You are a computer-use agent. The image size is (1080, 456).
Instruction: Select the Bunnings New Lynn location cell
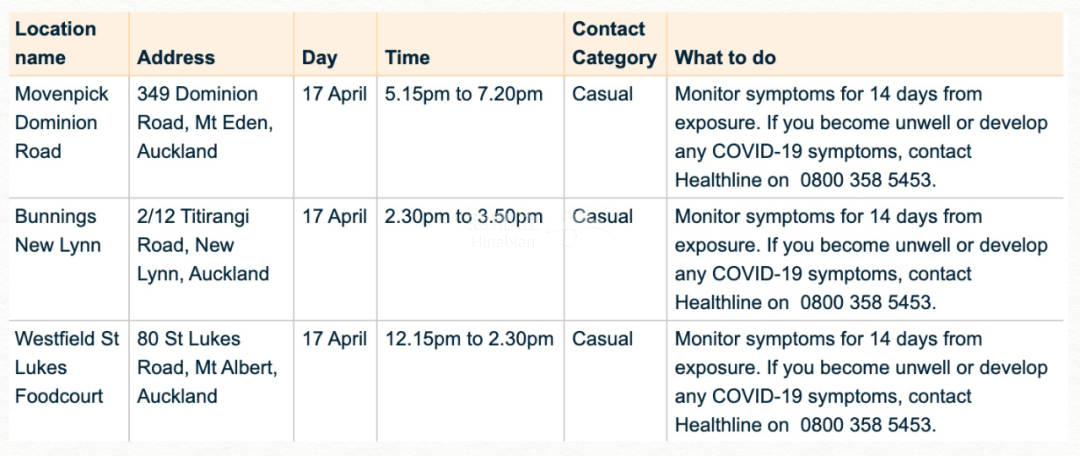tap(57, 231)
